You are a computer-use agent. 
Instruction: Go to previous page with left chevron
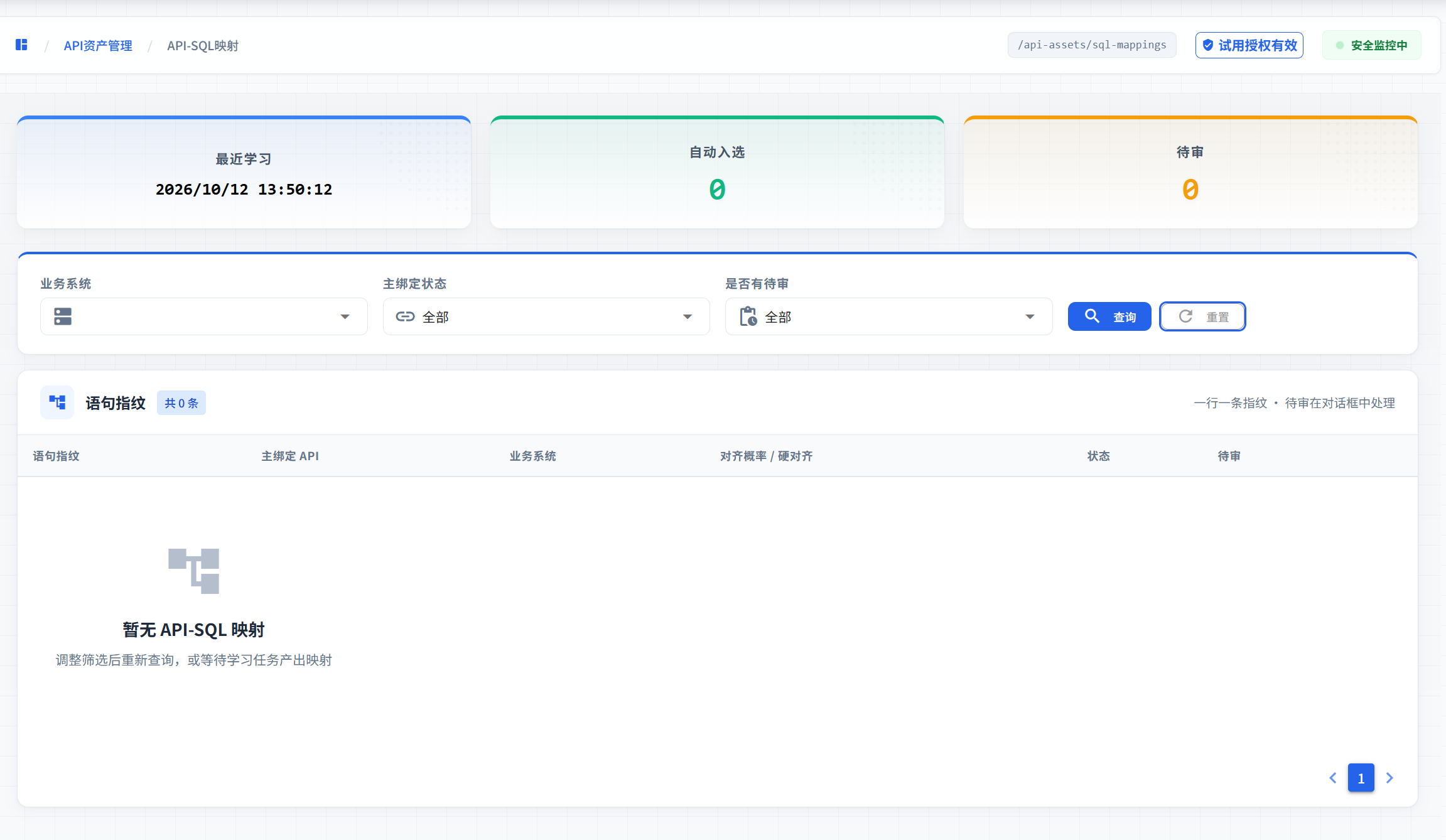pos(1333,778)
